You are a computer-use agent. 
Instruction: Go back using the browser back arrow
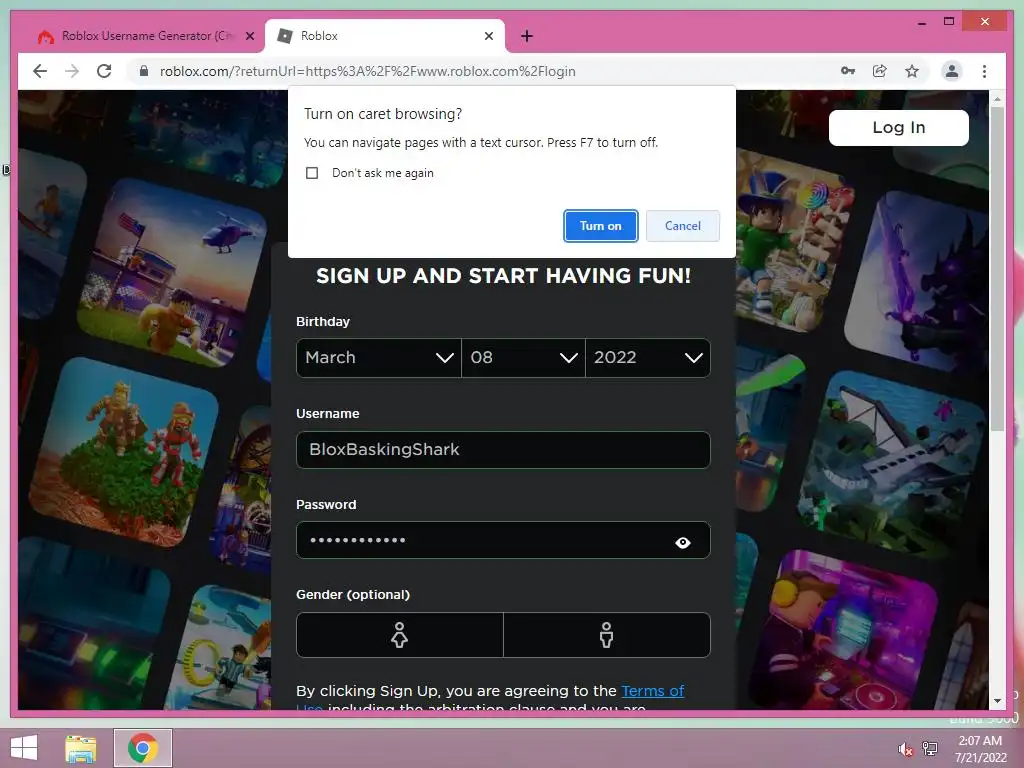(40, 71)
